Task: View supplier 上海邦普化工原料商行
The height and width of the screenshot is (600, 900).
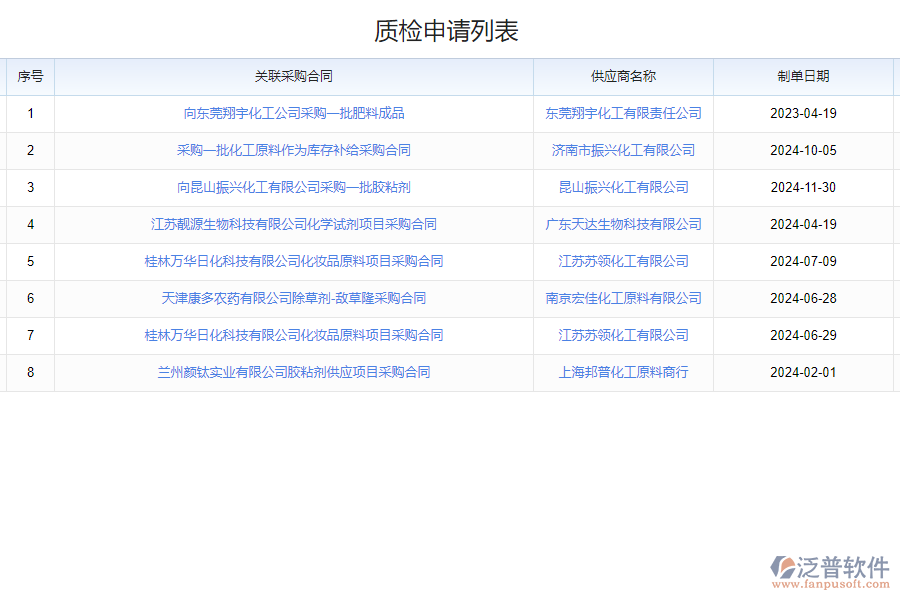Action: pos(622,372)
